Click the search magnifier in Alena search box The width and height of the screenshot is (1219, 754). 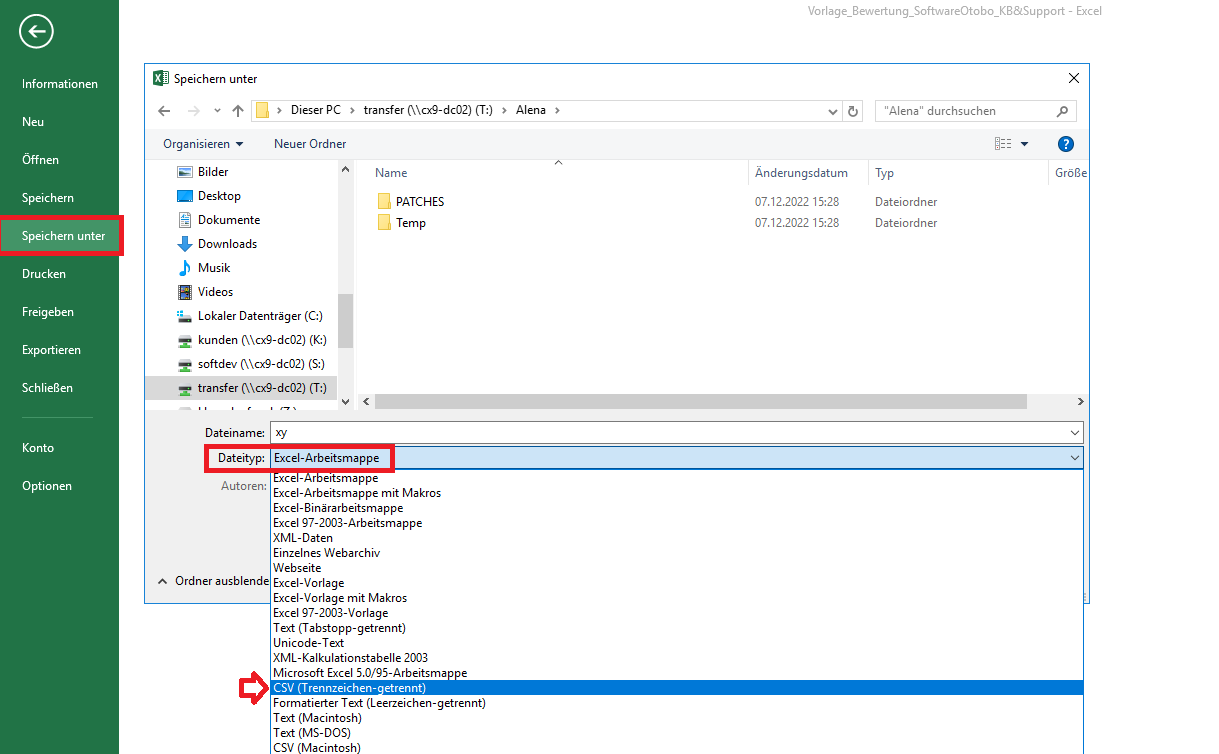point(1063,111)
